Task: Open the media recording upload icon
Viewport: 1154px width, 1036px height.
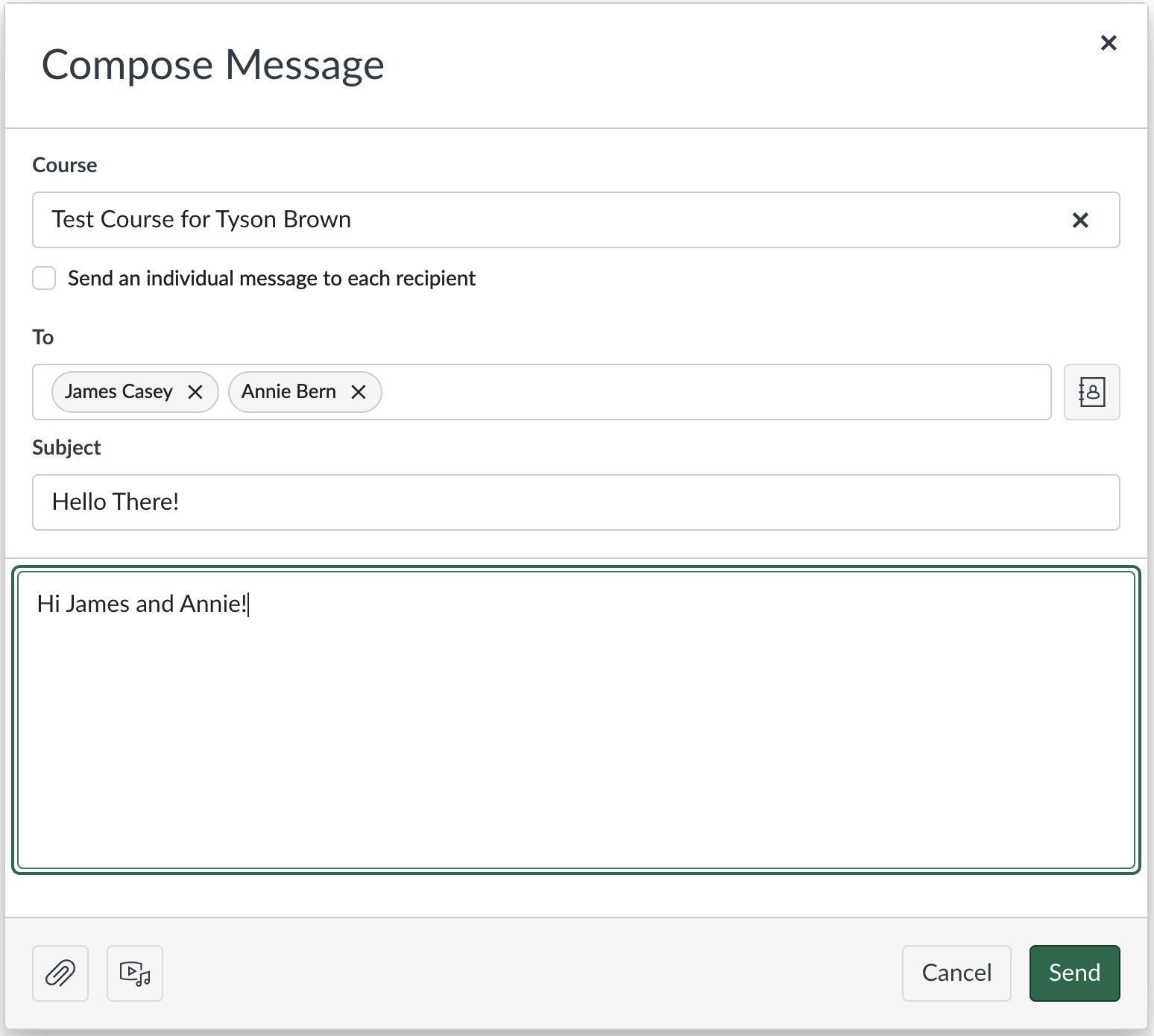Action: 135,973
